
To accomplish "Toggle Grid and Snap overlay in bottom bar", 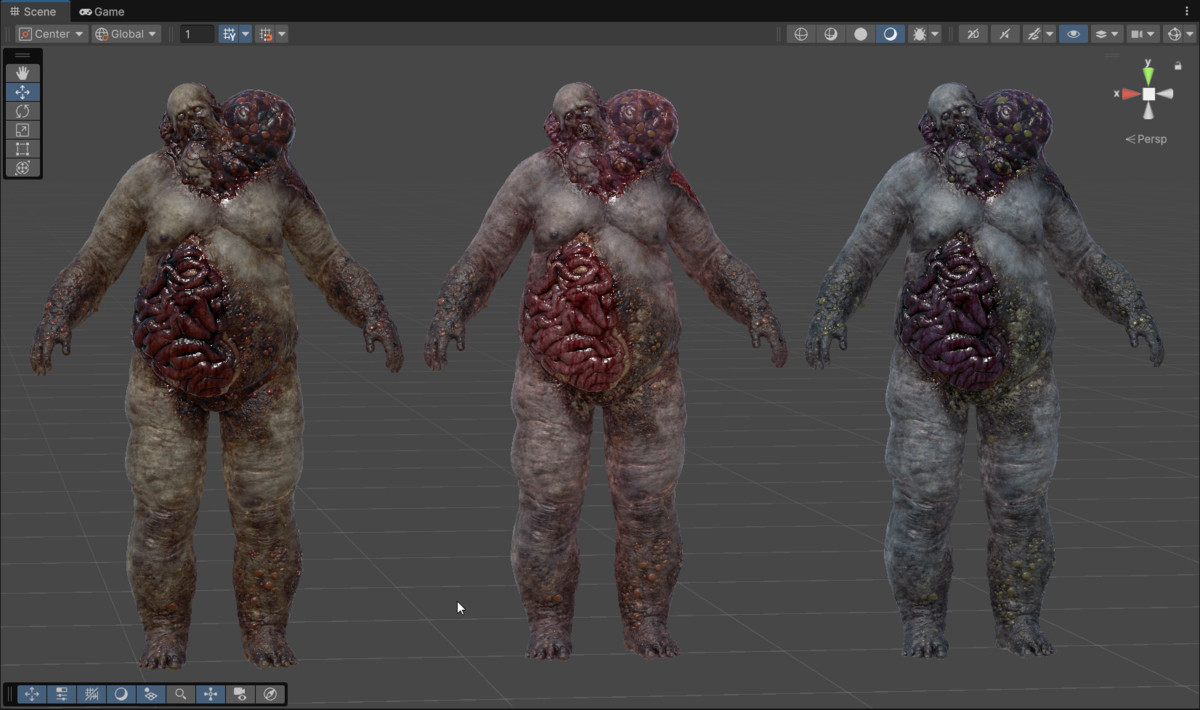I will click(x=91, y=694).
